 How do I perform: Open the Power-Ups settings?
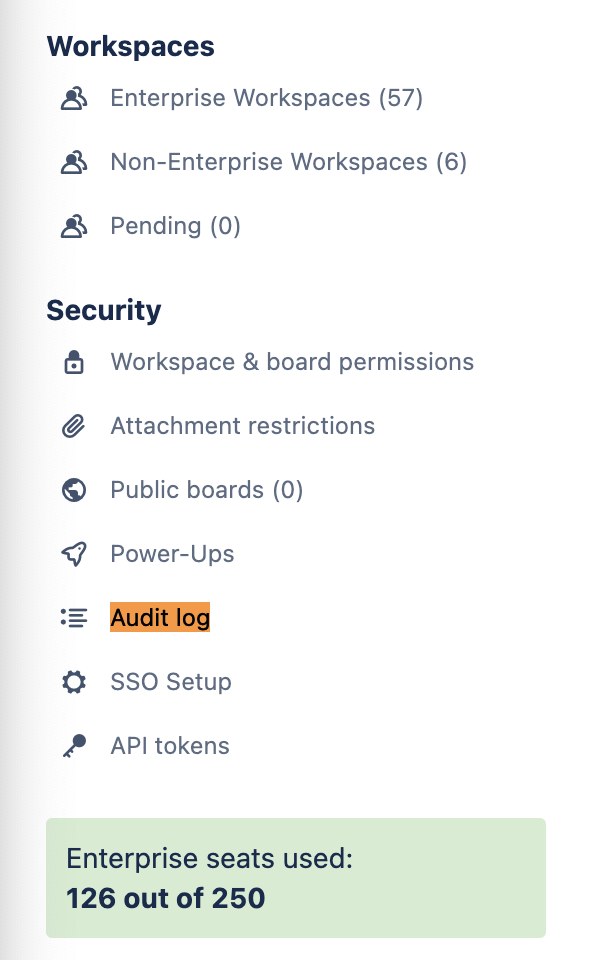pyautogui.click(x=172, y=554)
